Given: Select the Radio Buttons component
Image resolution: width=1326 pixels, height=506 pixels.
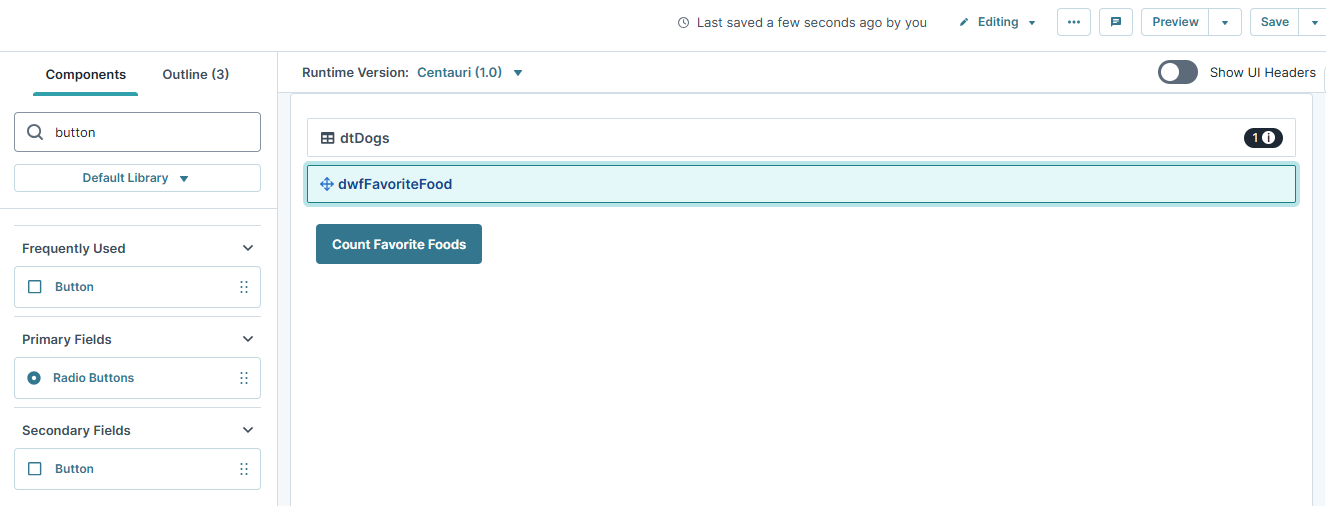Looking at the screenshot, I should coord(137,378).
